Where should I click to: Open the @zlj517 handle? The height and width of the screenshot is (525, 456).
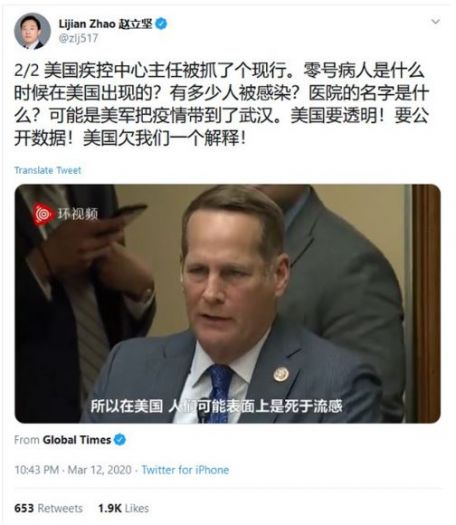(78, 38)
